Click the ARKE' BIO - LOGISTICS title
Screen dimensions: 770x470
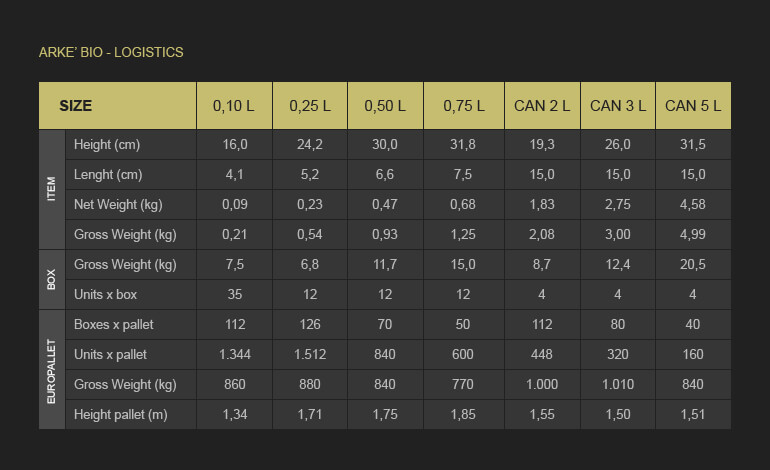coord(111,52)
